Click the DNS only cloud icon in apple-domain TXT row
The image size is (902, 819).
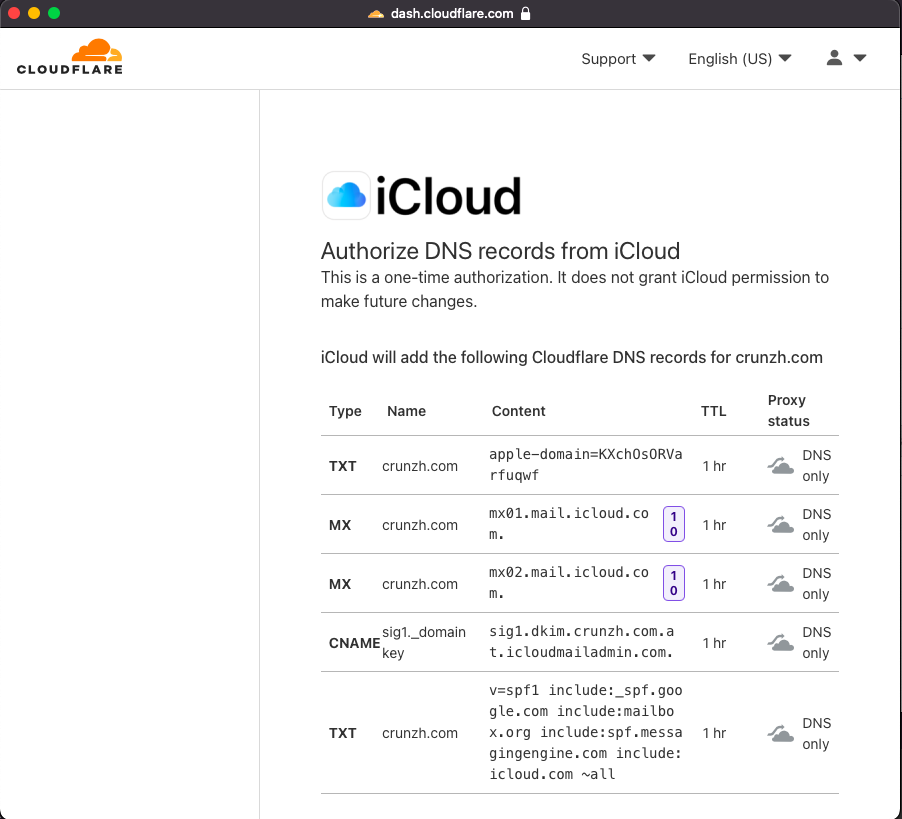pos(781,466)
